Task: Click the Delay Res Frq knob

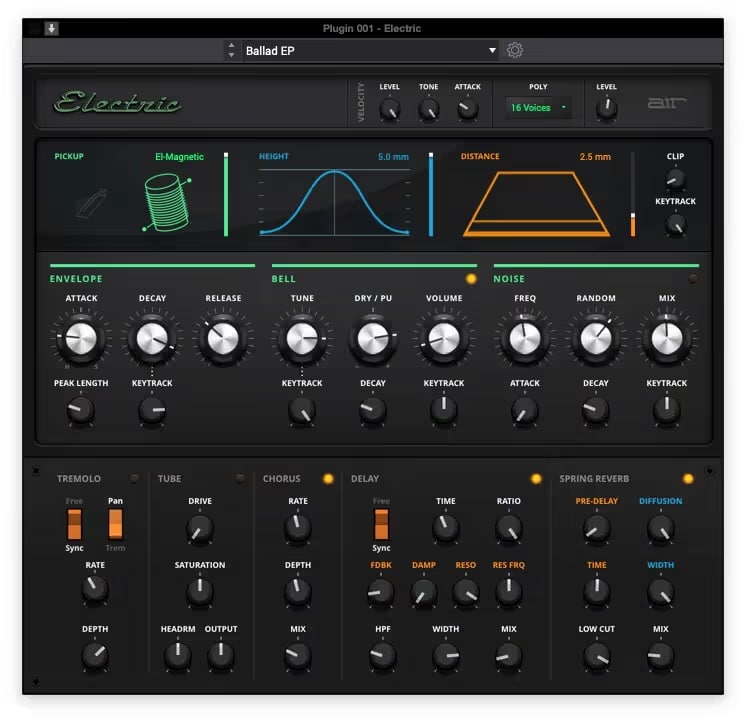Action: click(x=509, y=591)
